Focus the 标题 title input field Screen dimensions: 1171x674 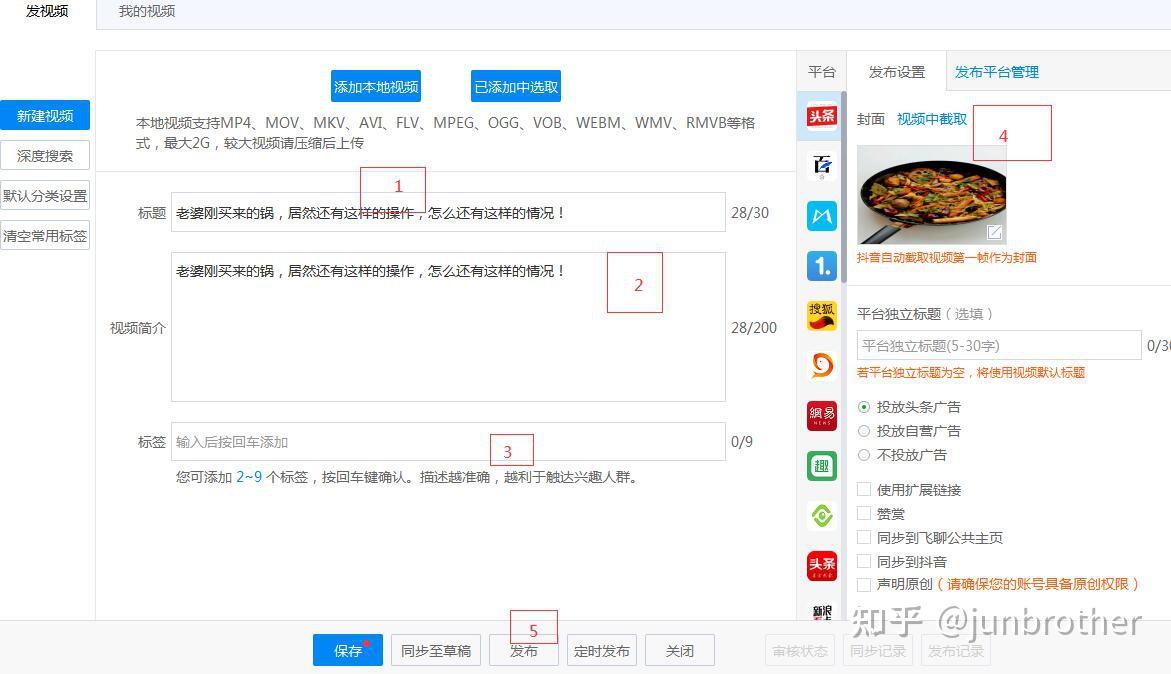click(448, 212)
